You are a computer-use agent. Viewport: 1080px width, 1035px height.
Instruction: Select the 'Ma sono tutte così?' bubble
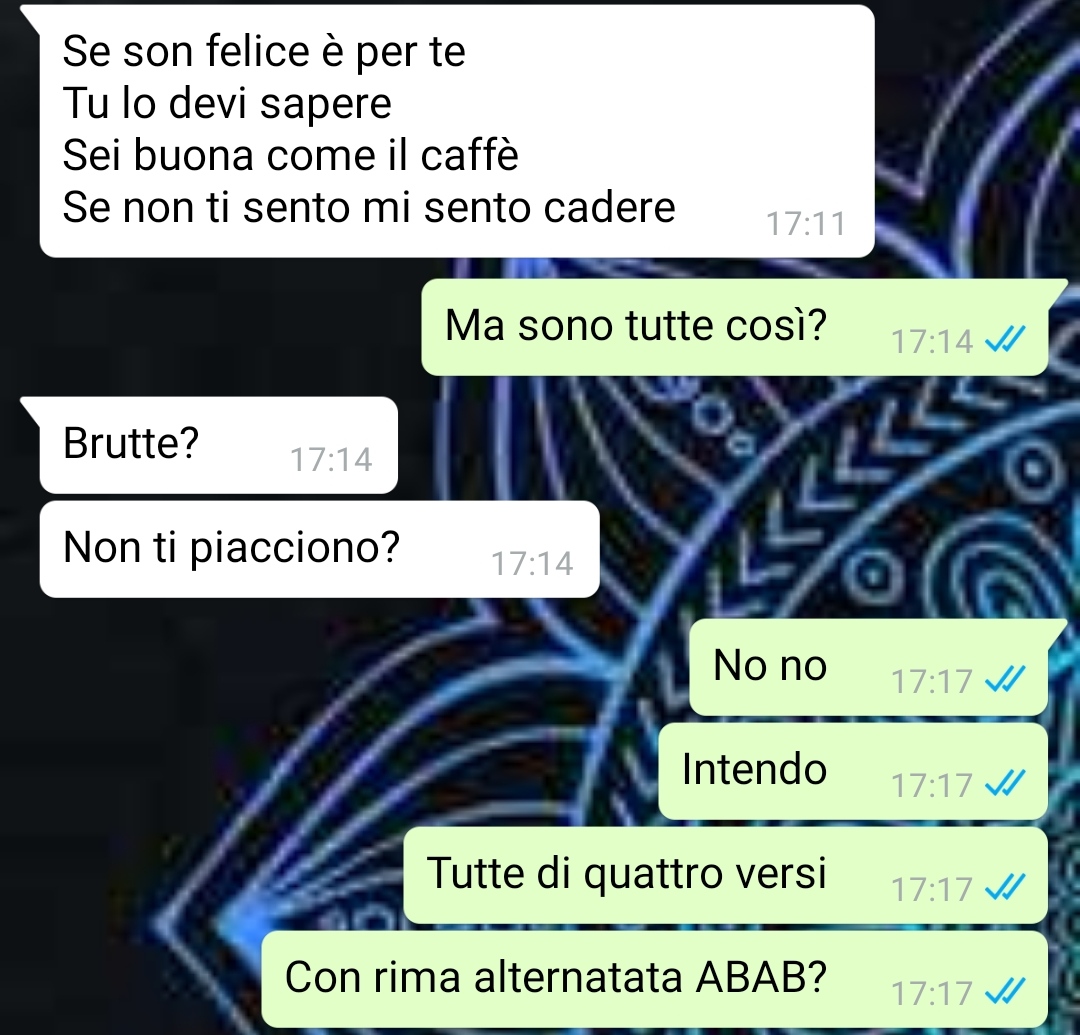pos(734,327)
